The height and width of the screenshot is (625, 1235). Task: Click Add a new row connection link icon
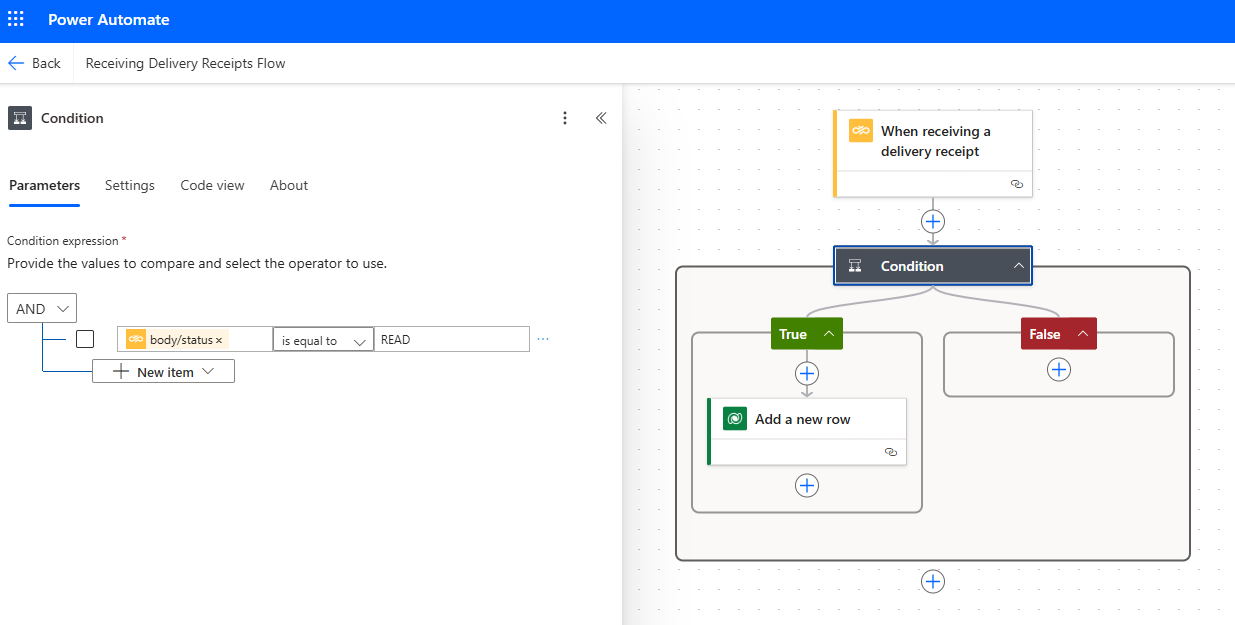[x=891, y=452]
